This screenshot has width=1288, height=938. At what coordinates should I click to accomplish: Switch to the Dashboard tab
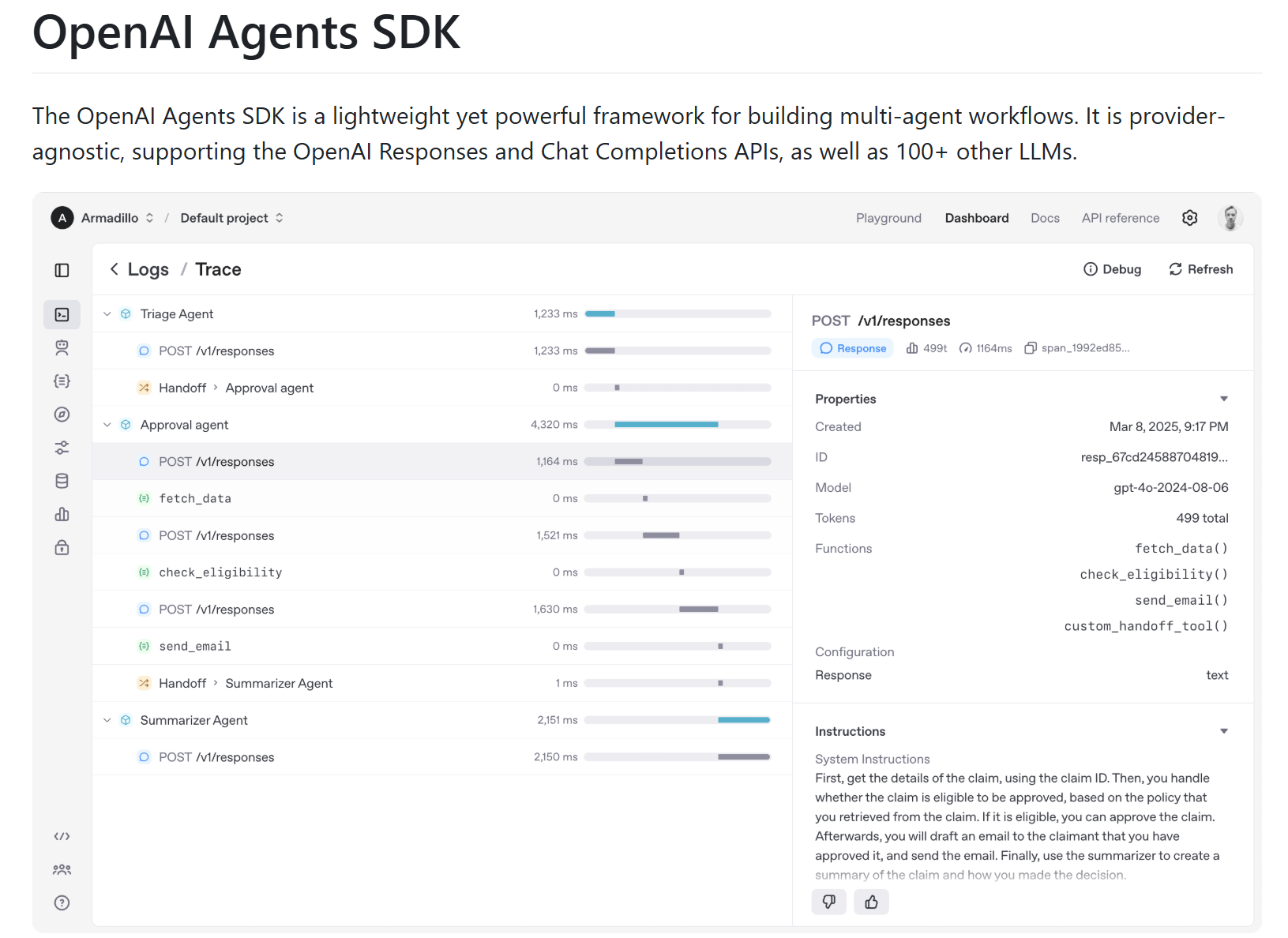tap(977, 218)
